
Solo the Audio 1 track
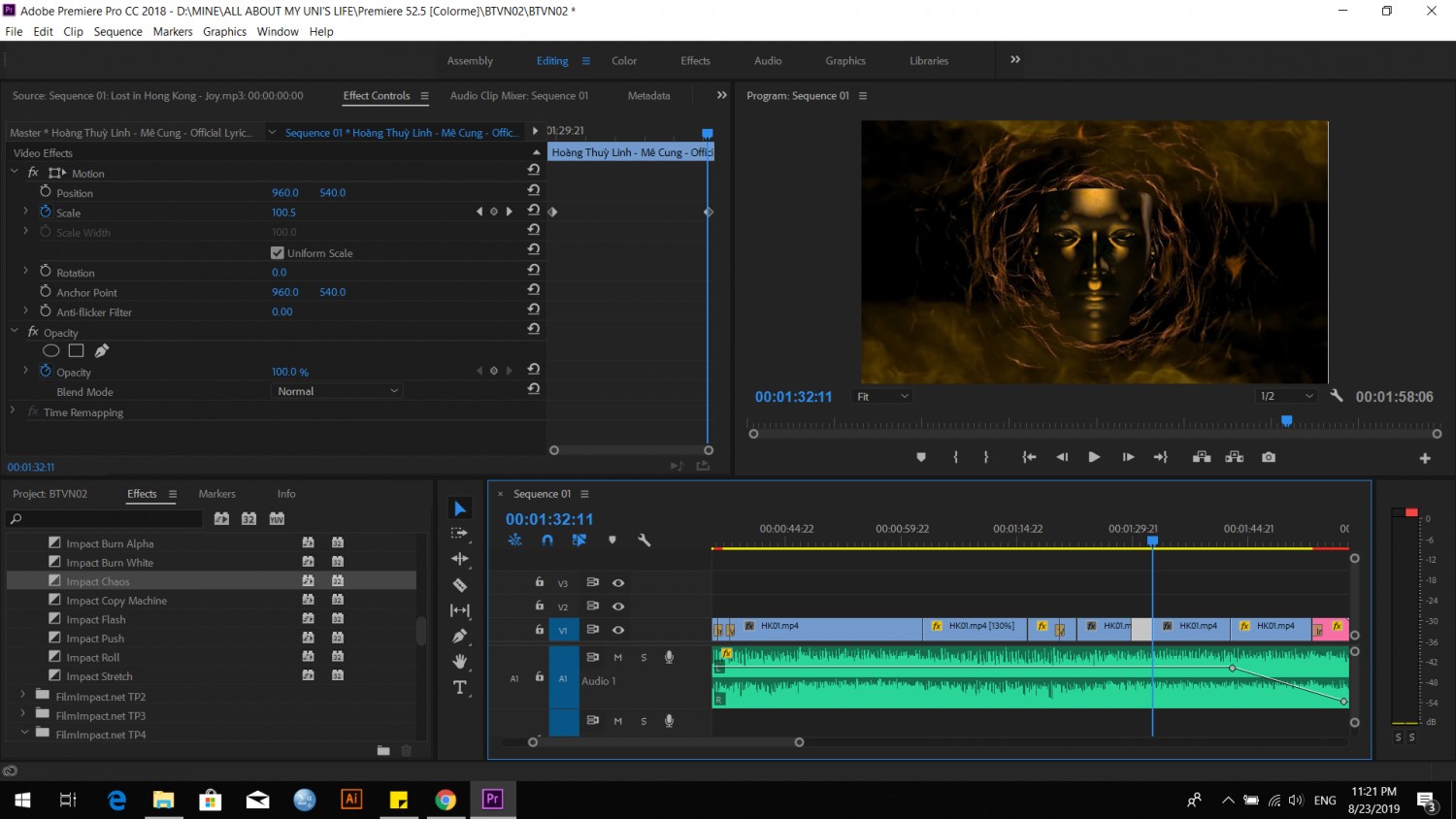pos(644,658)
